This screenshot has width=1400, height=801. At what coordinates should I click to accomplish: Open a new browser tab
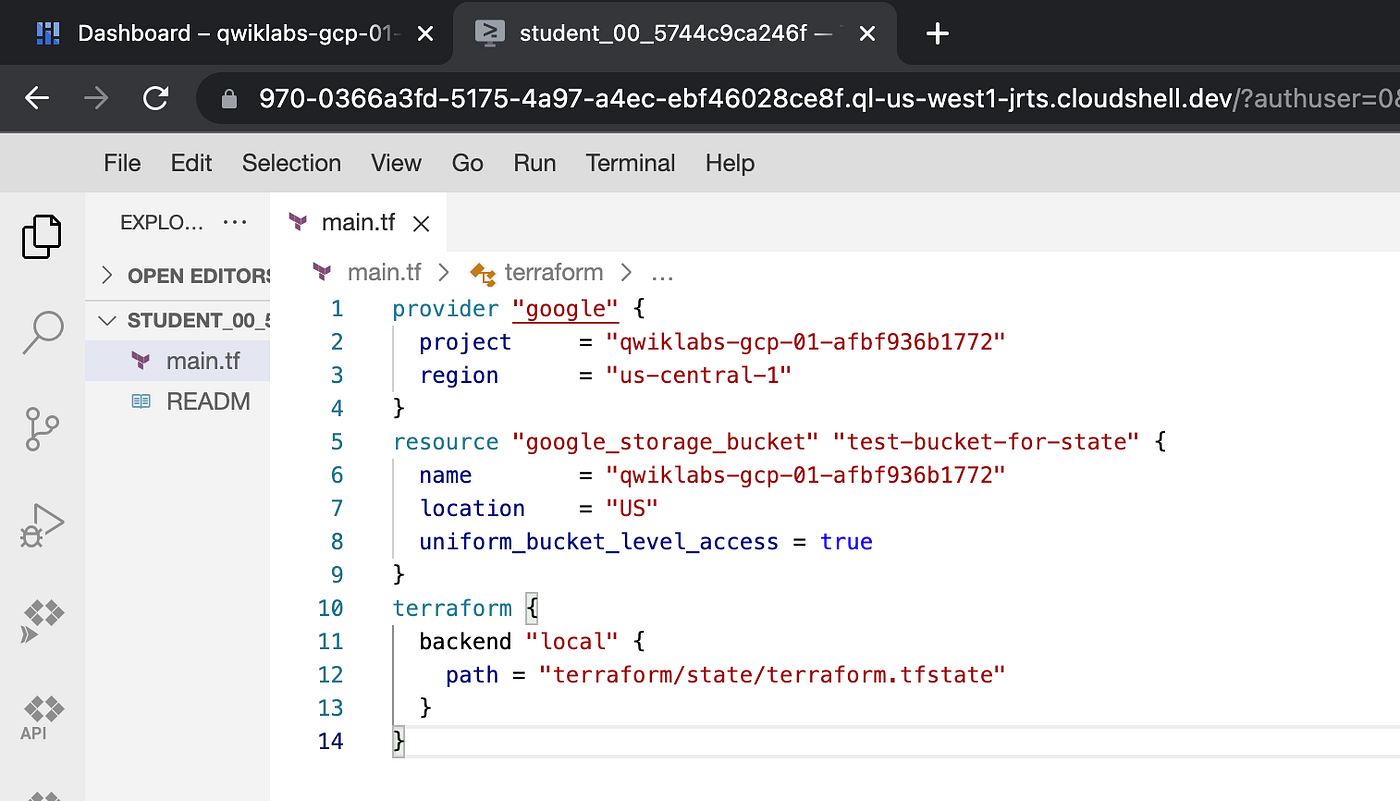937,34
